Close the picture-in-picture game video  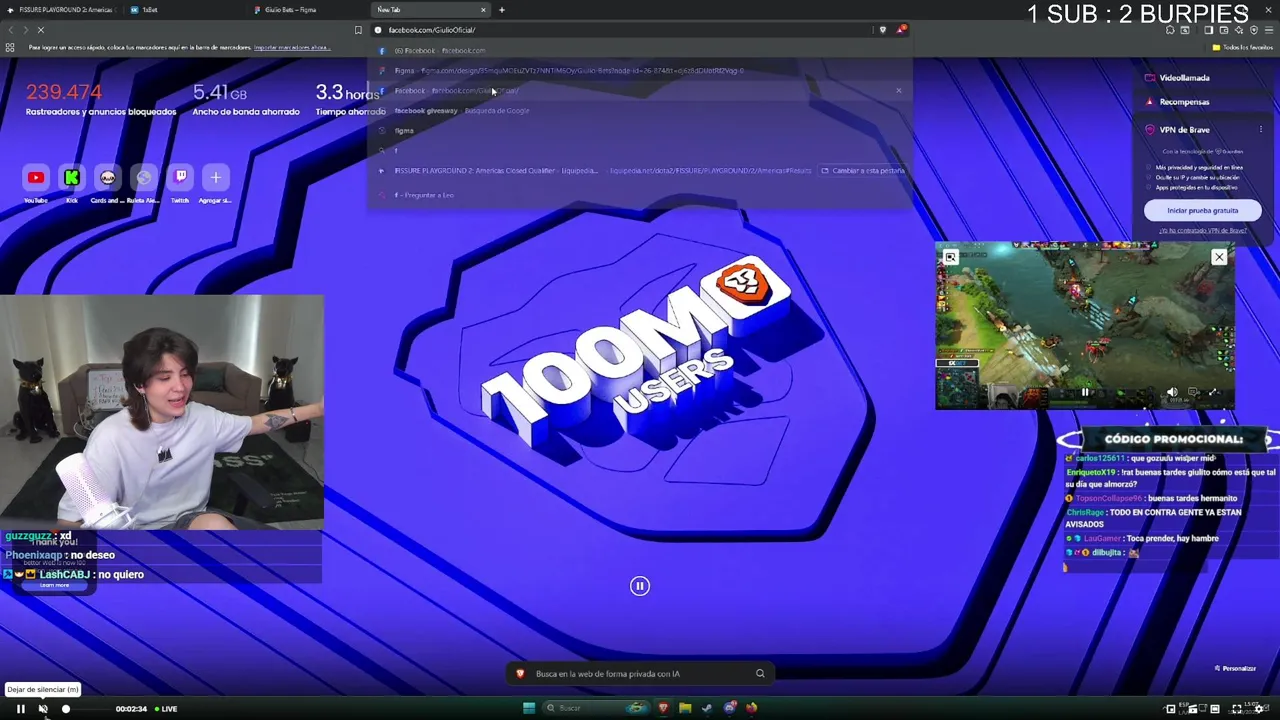1219,258
